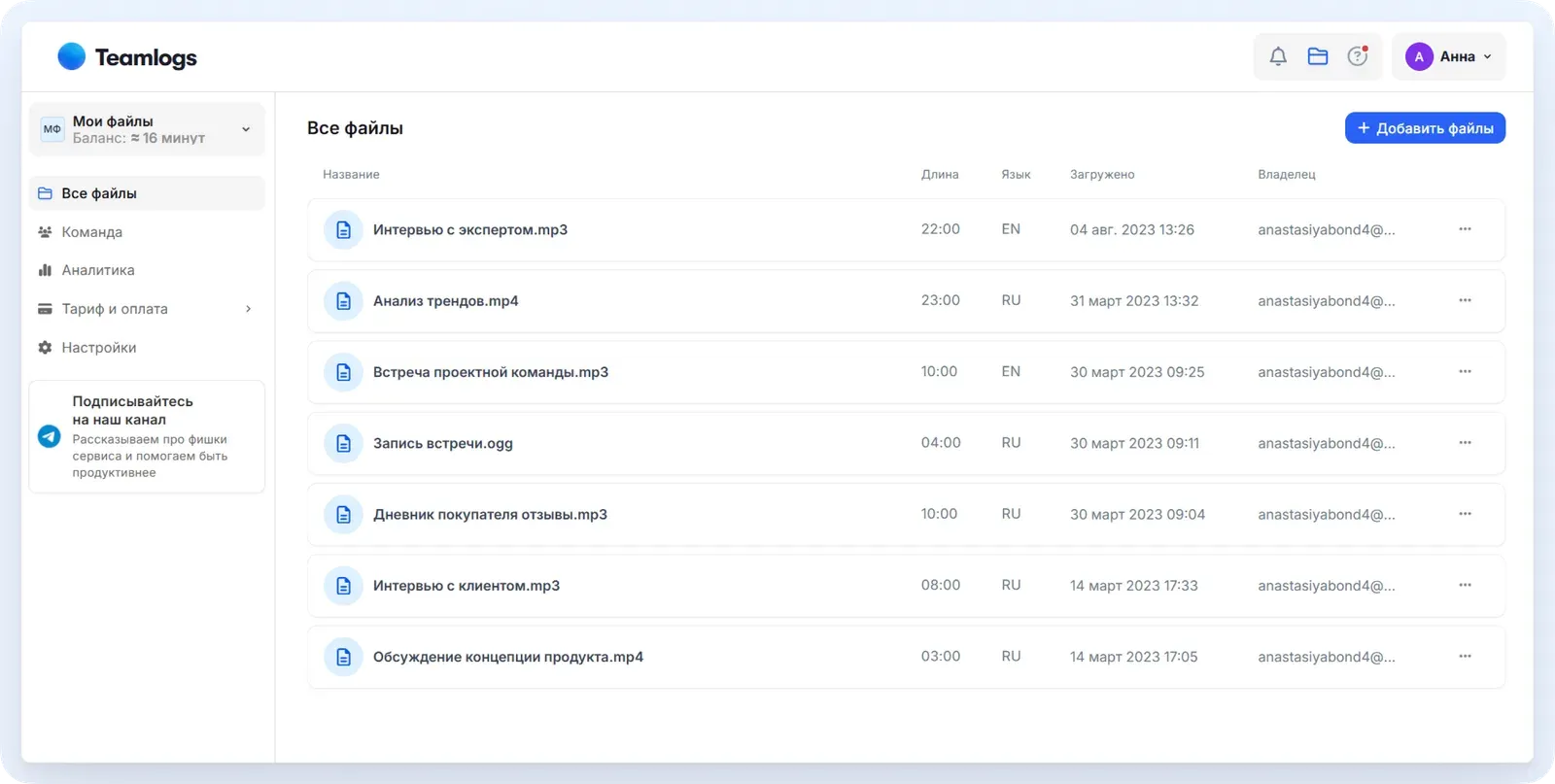1555x784 pixels.
Task: Click the Telegram channel icon
Action: (50, 436)
